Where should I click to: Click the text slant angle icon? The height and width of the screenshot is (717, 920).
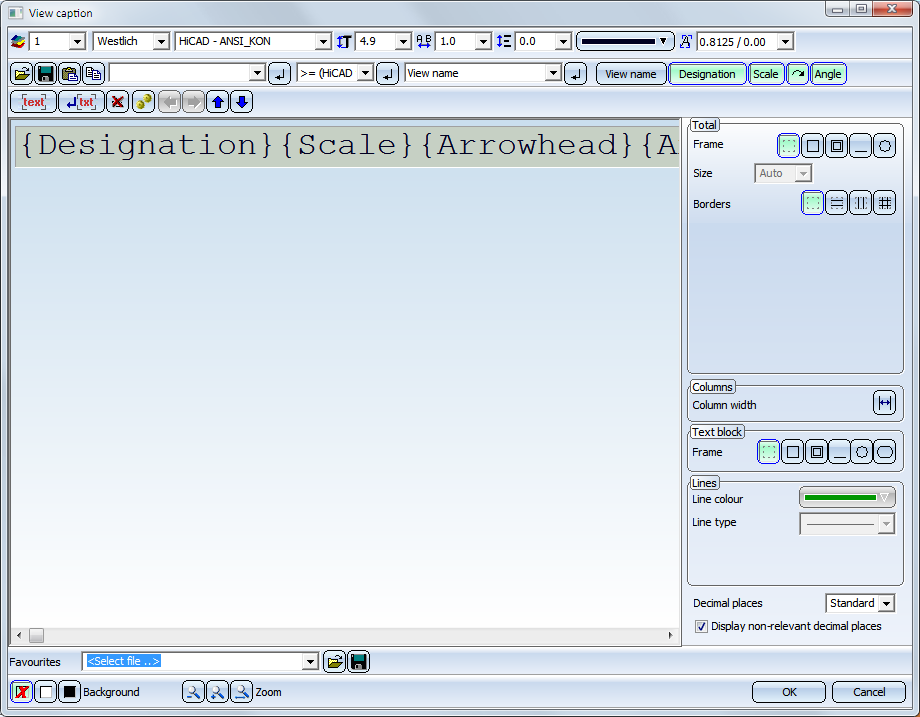pos(685,42)
